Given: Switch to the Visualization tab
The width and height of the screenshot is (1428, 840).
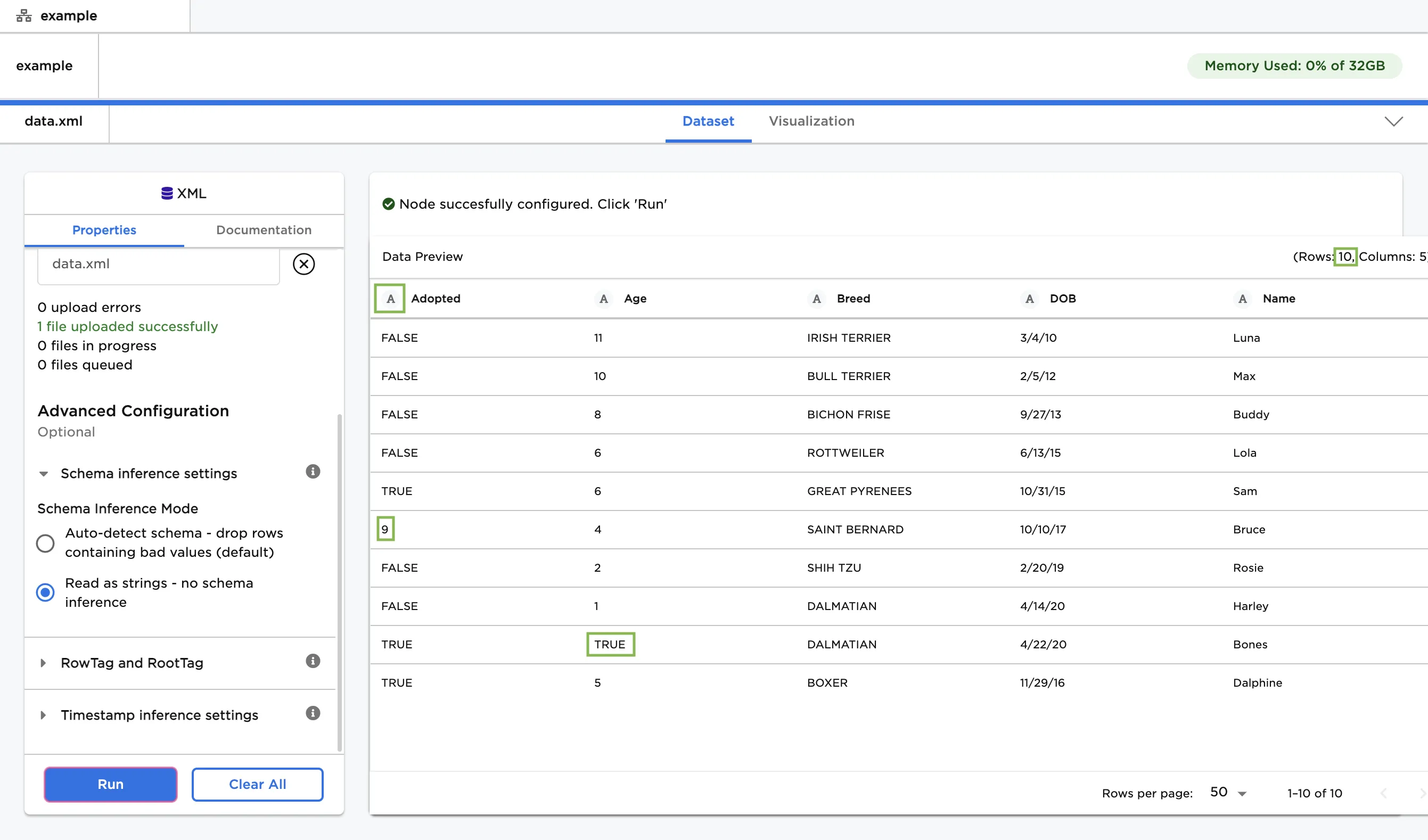Looking at the screenshot, I should 811,121.
